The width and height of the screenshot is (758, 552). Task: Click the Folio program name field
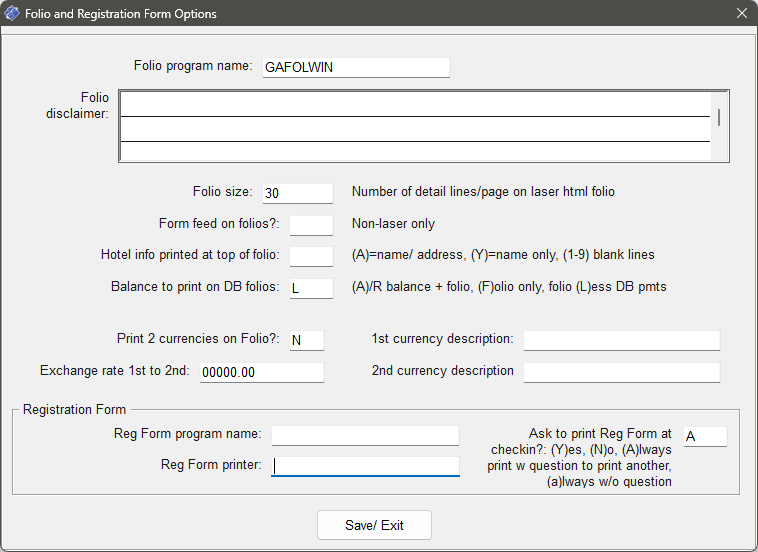355,67
